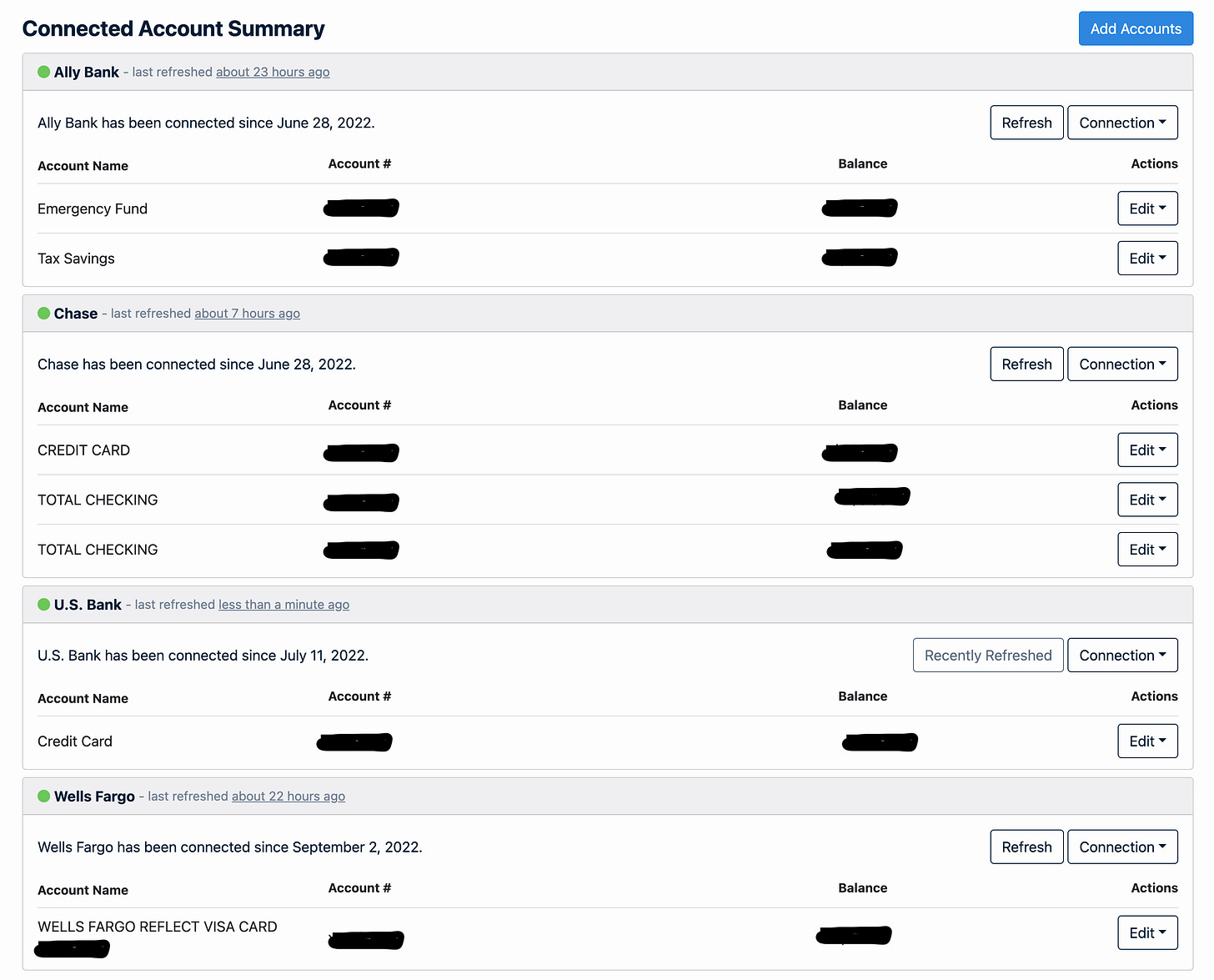Refresh the Wells Fargo connection
Image resolution: width=1214 pixels, height=980 pixels.
click(1026, 847)
